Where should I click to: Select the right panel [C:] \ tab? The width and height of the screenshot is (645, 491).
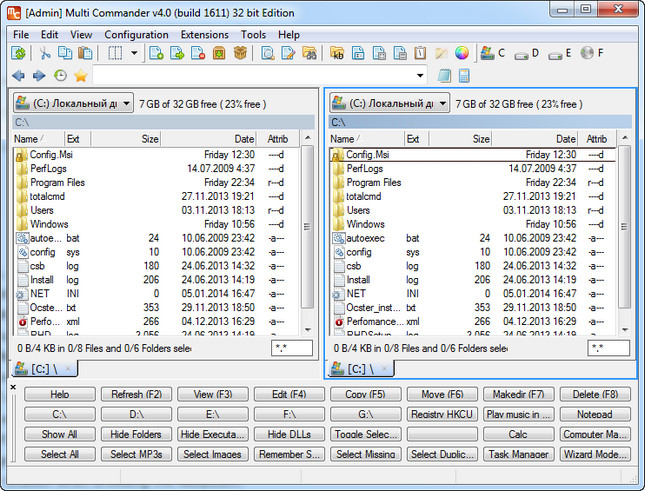click(361, 369)
